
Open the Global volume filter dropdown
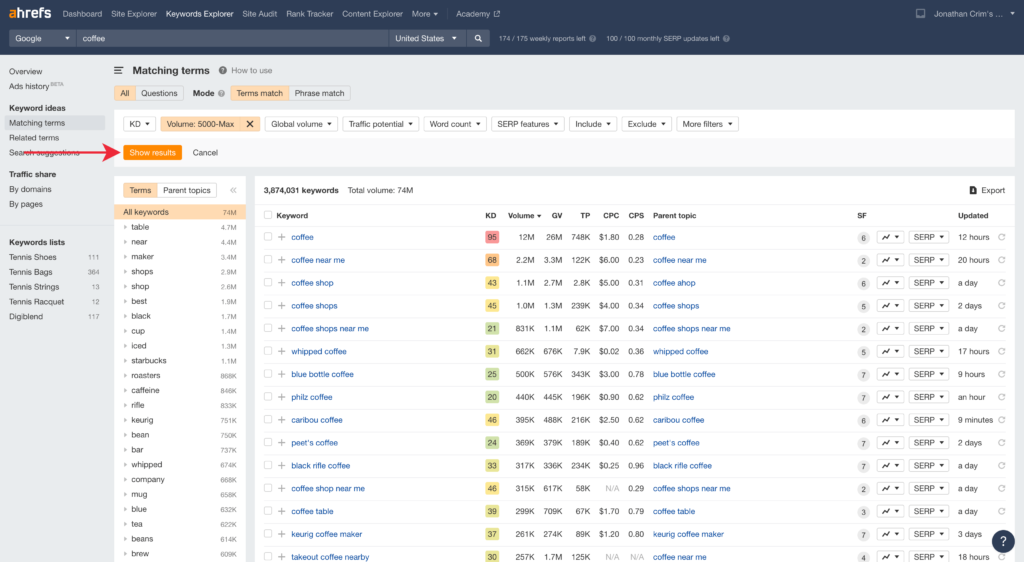click(301, 124)
